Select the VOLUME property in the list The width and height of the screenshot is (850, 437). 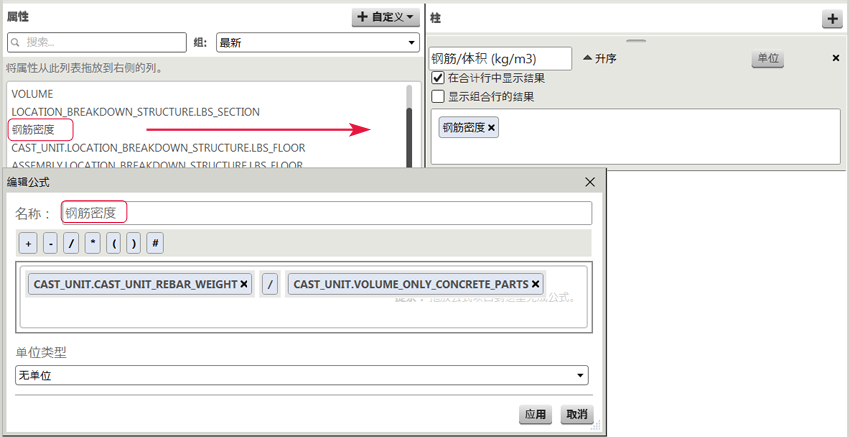point(32,94)
